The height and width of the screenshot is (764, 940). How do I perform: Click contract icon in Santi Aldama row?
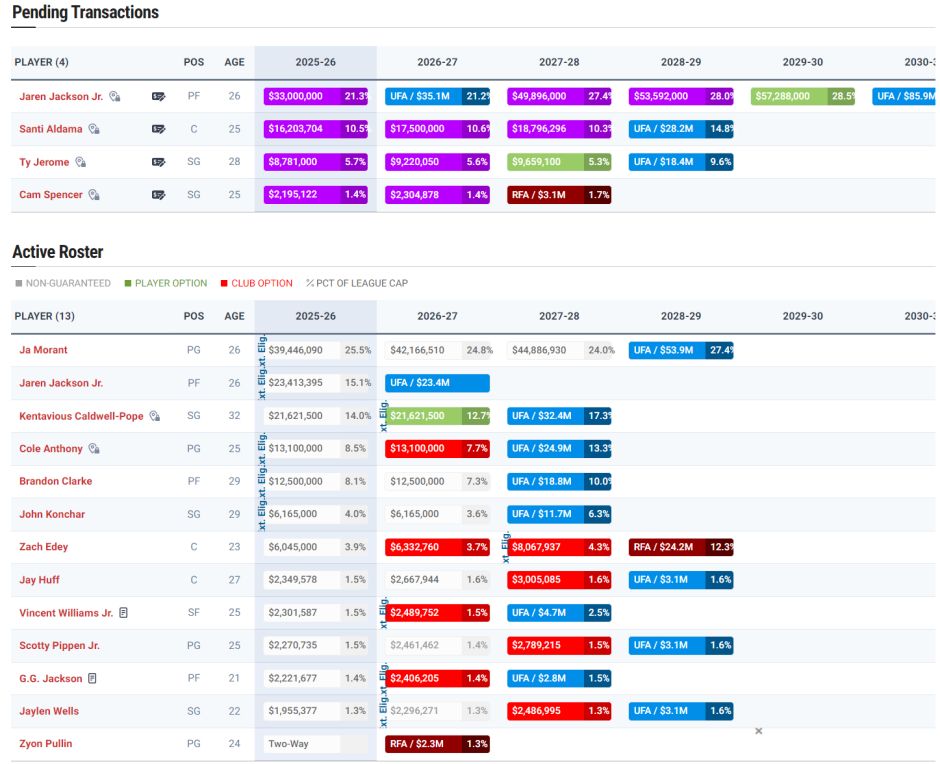click(x=158, y=130)
